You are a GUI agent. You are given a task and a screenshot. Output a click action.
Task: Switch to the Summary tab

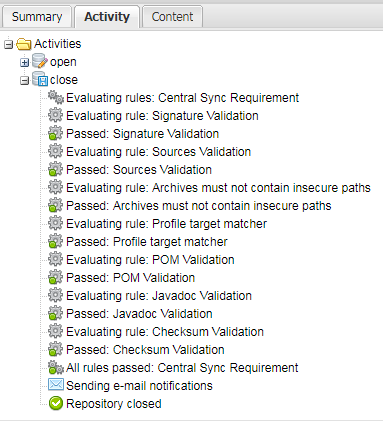37,17
